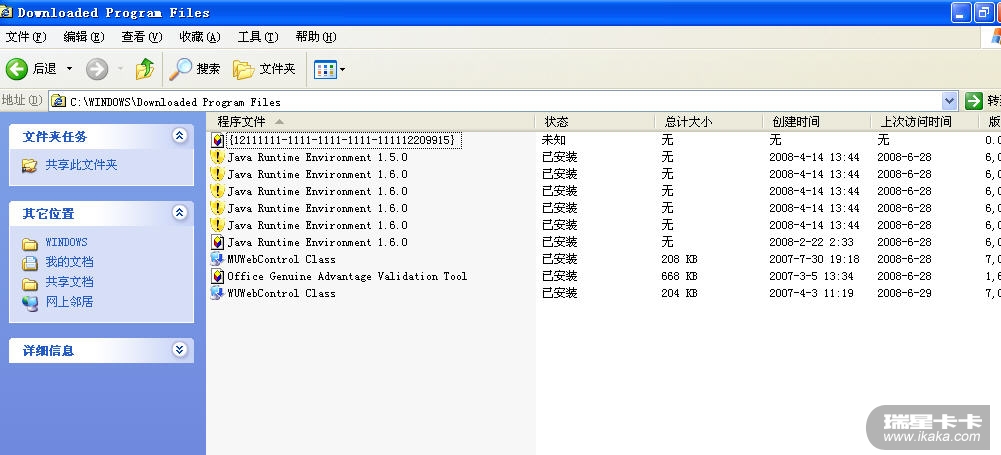Click the share-folder icon in tasks panel
The height and width of the screenshot is (455, 1001).
click(x=29, y=166)
